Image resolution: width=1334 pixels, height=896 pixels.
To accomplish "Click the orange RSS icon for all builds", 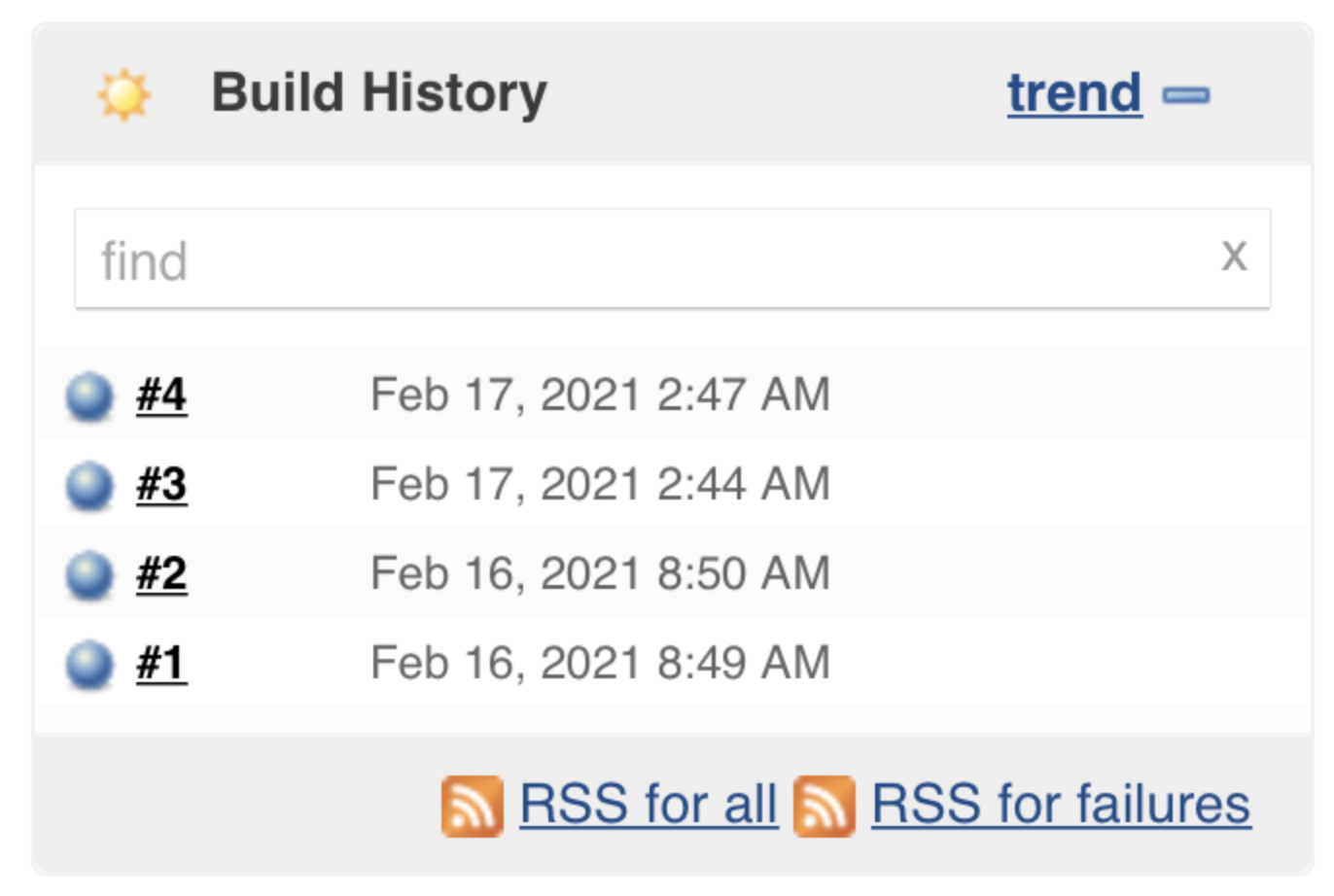I will tap(472, 806).
